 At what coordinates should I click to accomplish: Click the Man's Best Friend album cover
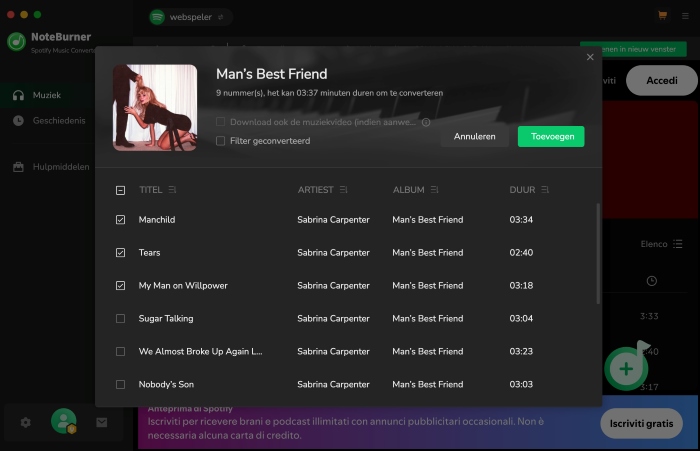click(155, 108)
